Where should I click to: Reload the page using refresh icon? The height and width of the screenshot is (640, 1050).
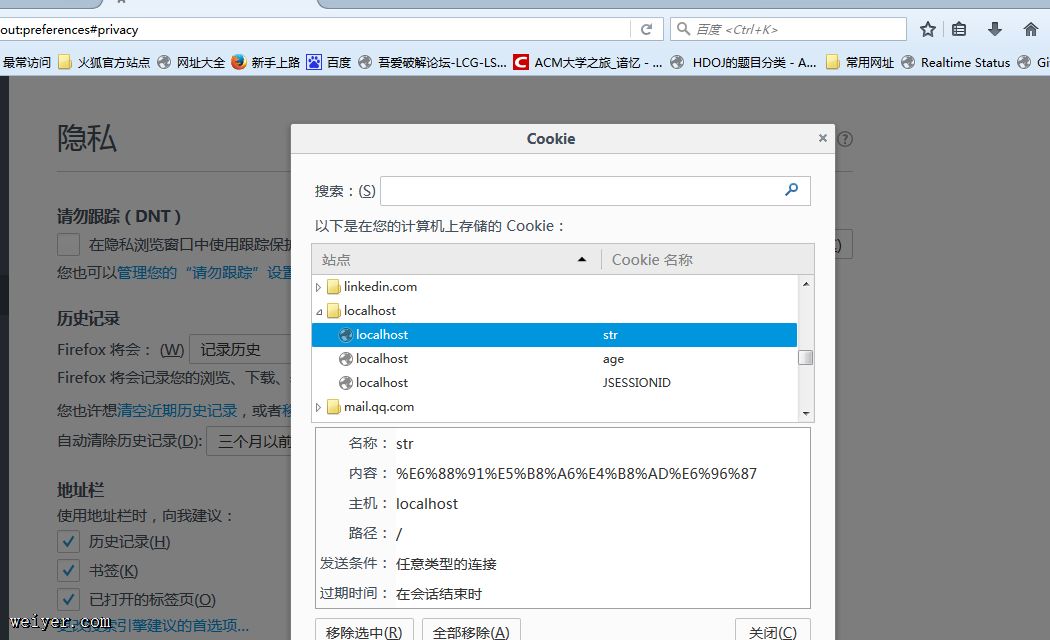tap(646, 29)
